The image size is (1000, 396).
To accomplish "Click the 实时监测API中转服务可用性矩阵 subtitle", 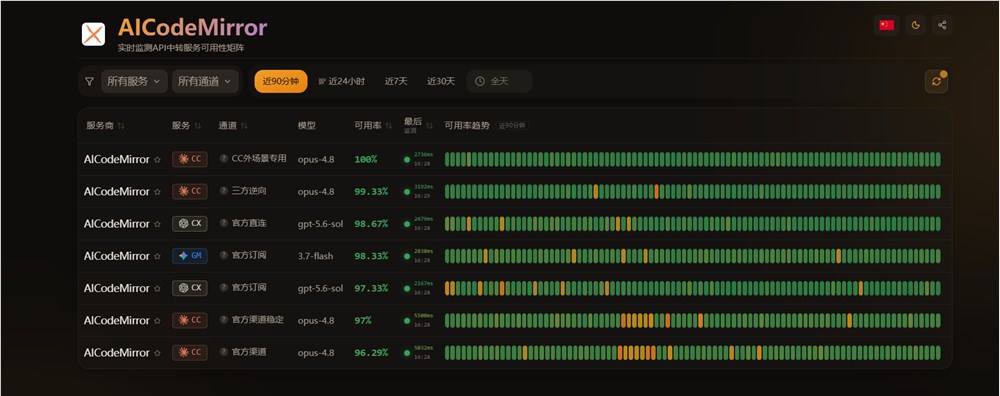I will pyautogui.click(x=182, y=48).
